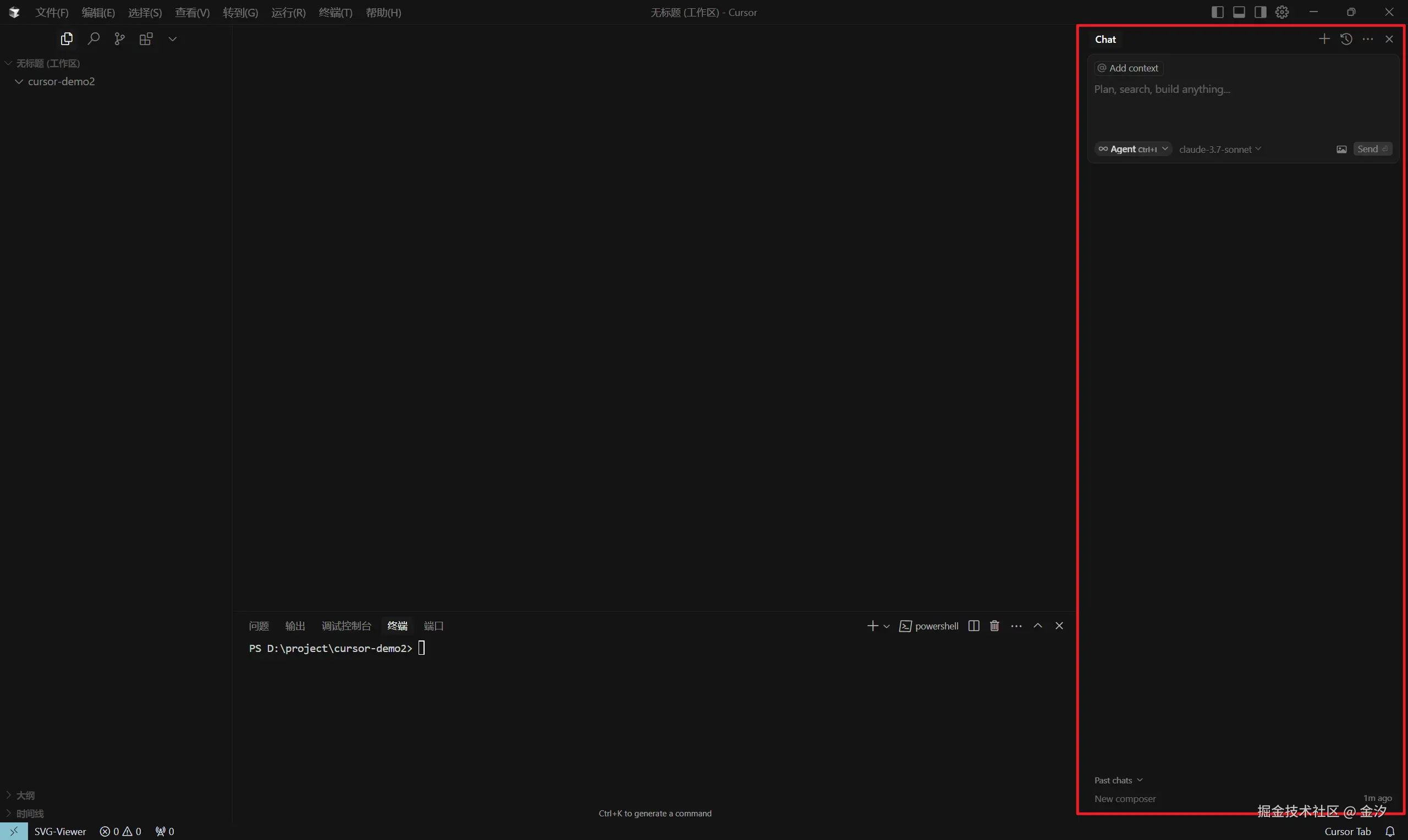Screen dimensions: 1408x840
Task: Kill terminal with trash icon
Action: click(994, 626)
